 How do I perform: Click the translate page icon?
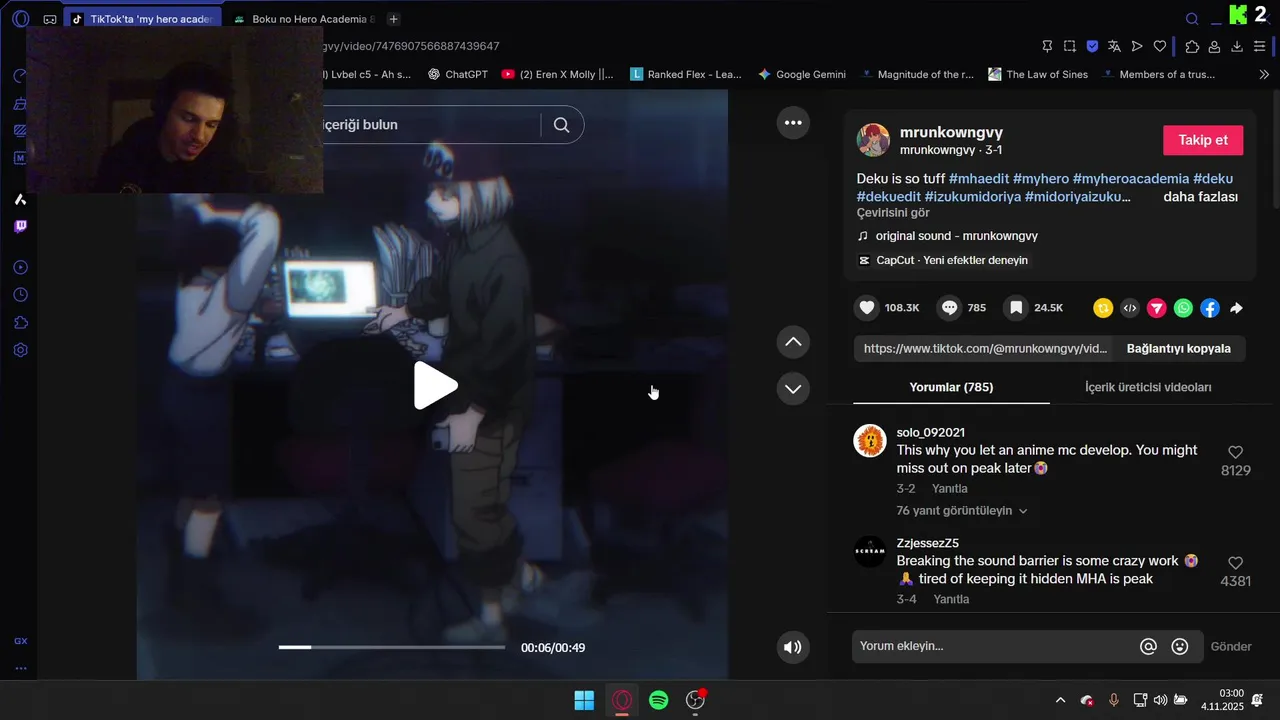coord(1114,46)
